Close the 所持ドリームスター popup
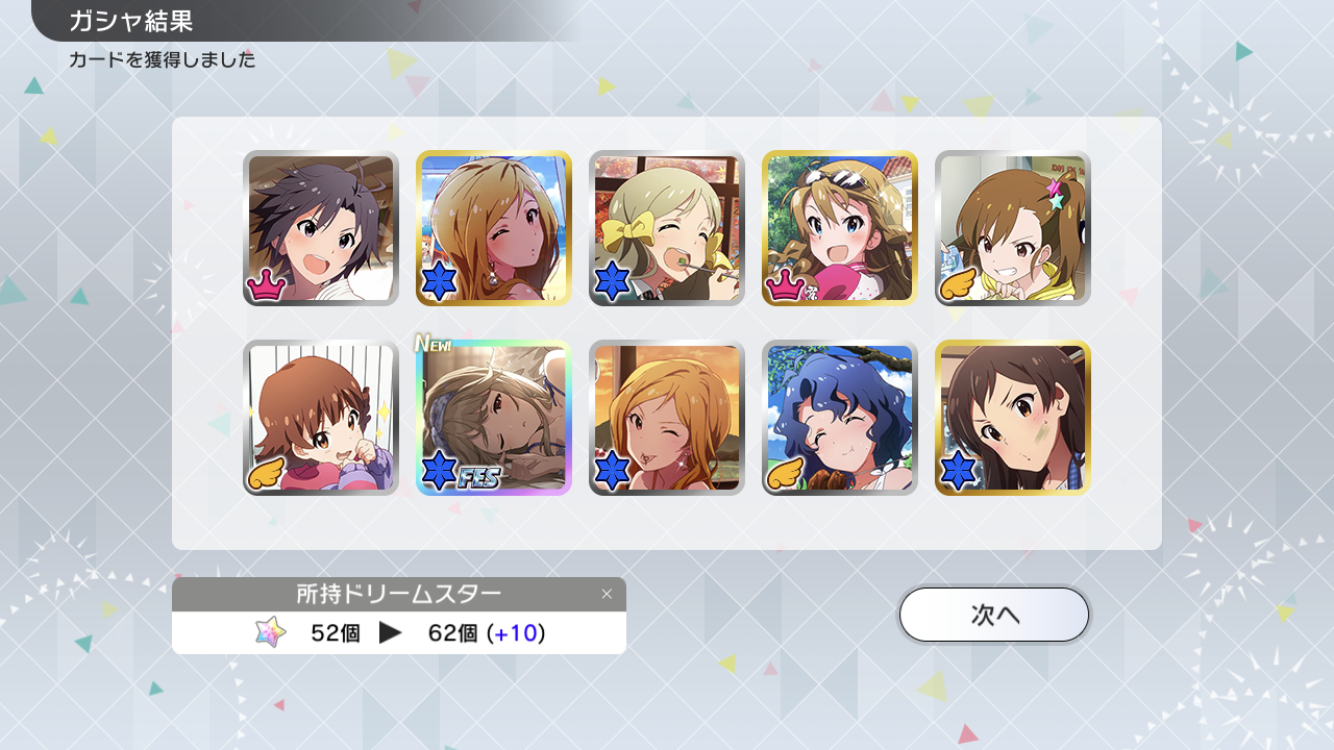The image size is (1334, 750). pos(606,594)
